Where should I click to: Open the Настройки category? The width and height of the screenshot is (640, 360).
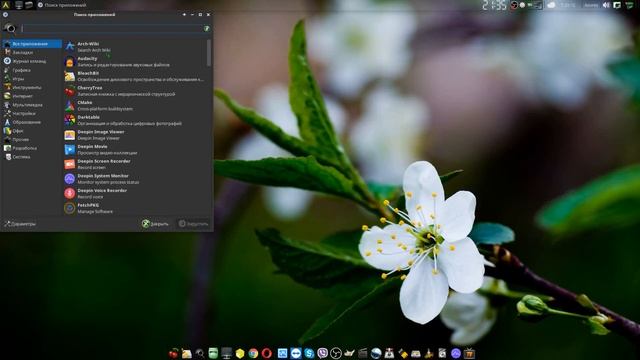tap(32, 113)
